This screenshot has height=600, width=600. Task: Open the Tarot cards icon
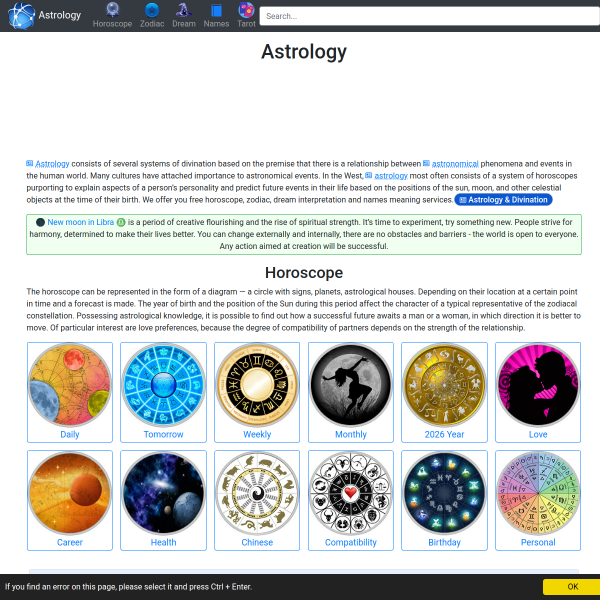246,10
